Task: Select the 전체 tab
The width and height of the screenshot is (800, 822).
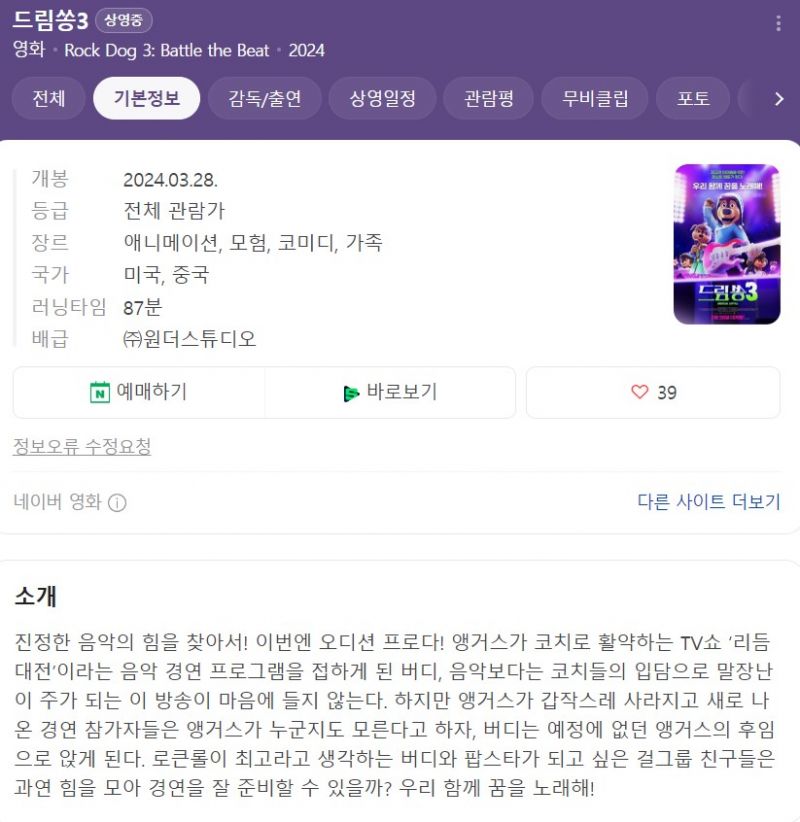Action: (48, 98)
